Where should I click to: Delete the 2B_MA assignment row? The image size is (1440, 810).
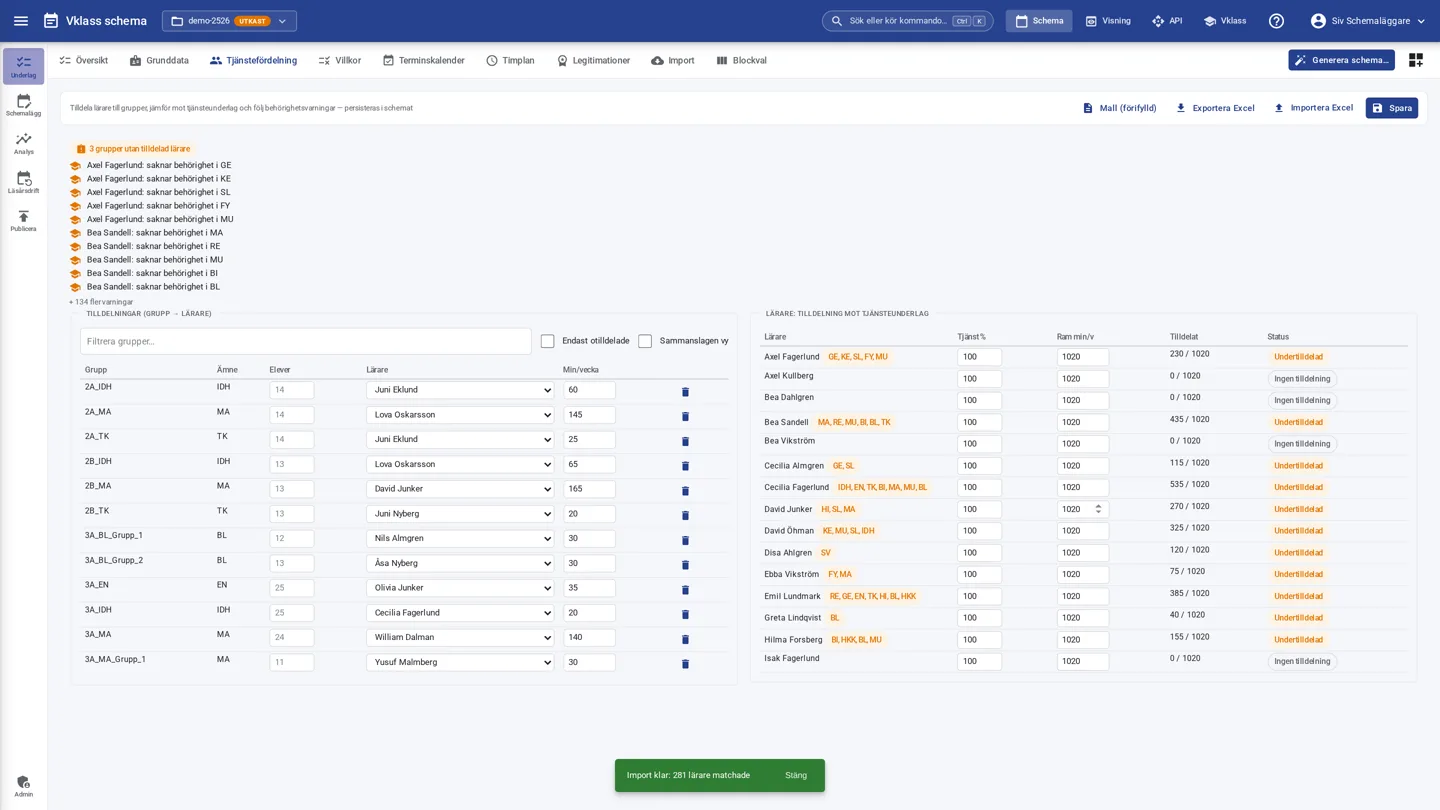[685, 491]
